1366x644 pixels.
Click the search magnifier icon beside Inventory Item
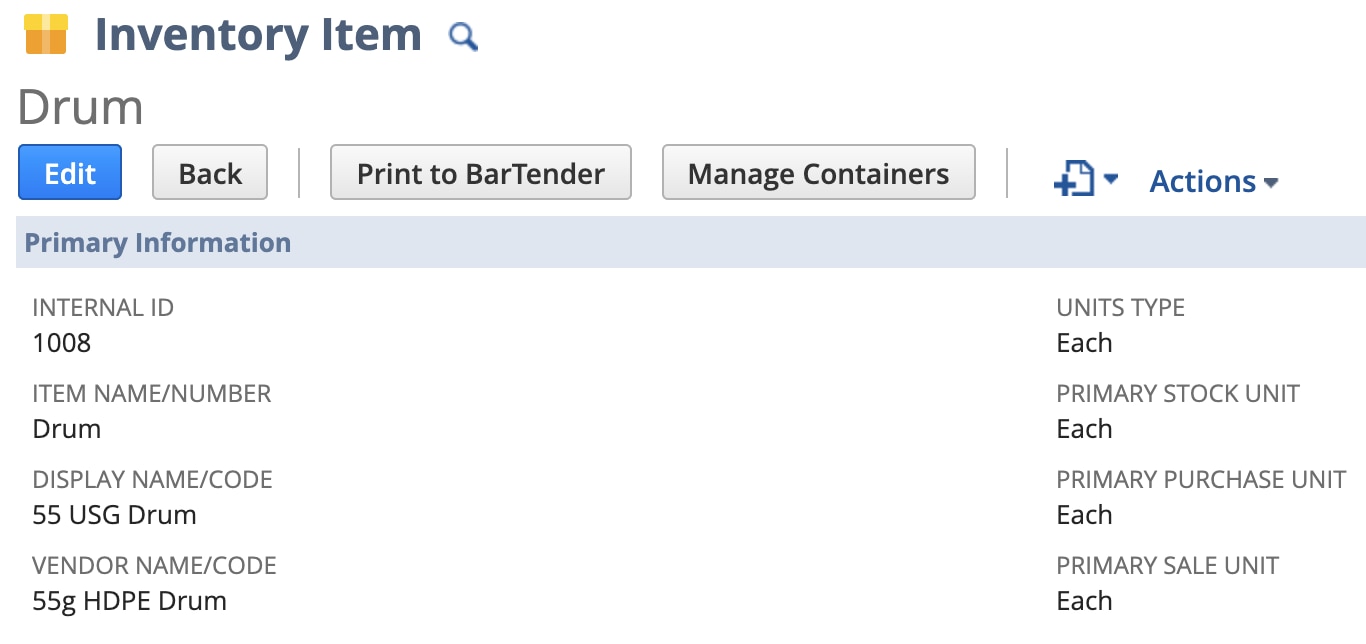pos(463,37)
